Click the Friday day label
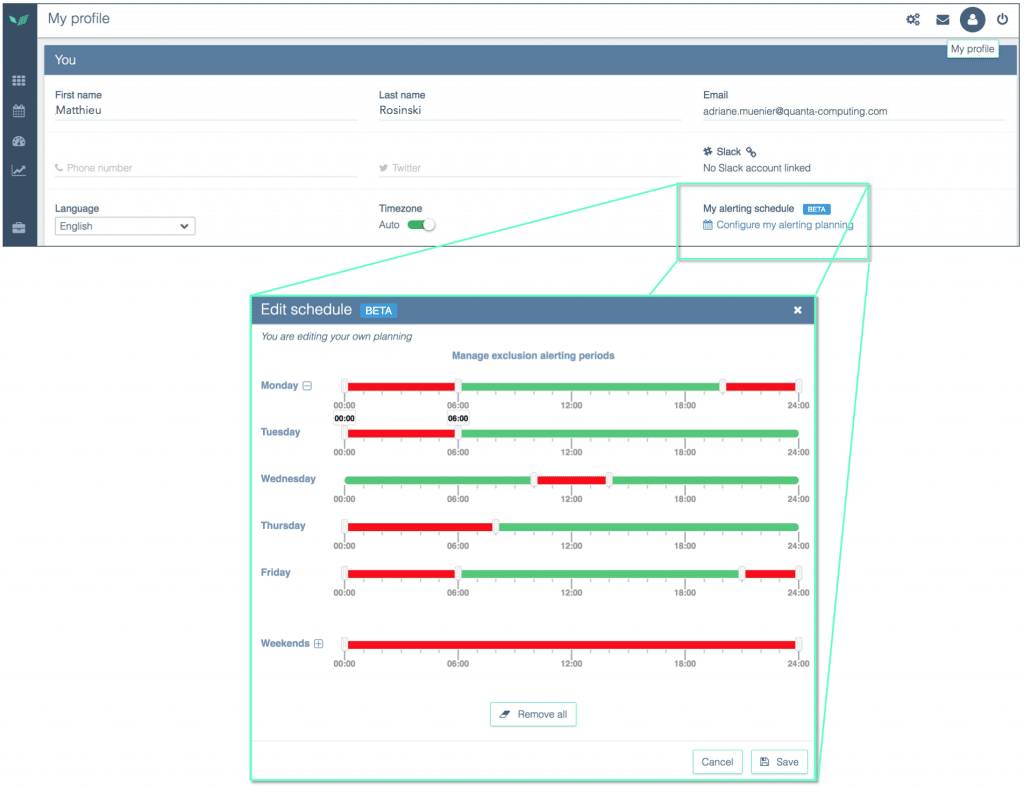The height and width of the screenshot is (788, 1024). point(276,573)
